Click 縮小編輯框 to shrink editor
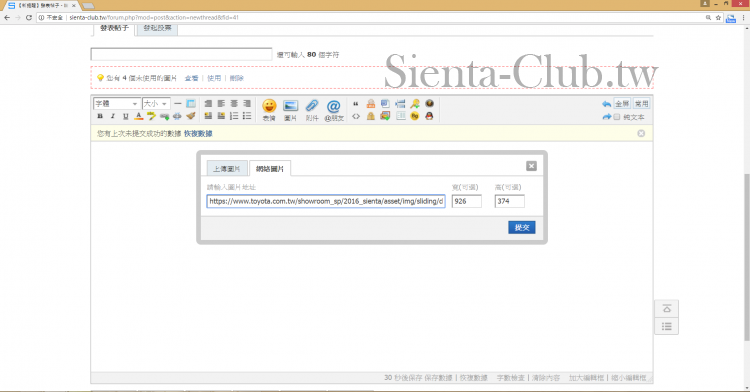Screen dimensions: 750x392 point(629,378)
